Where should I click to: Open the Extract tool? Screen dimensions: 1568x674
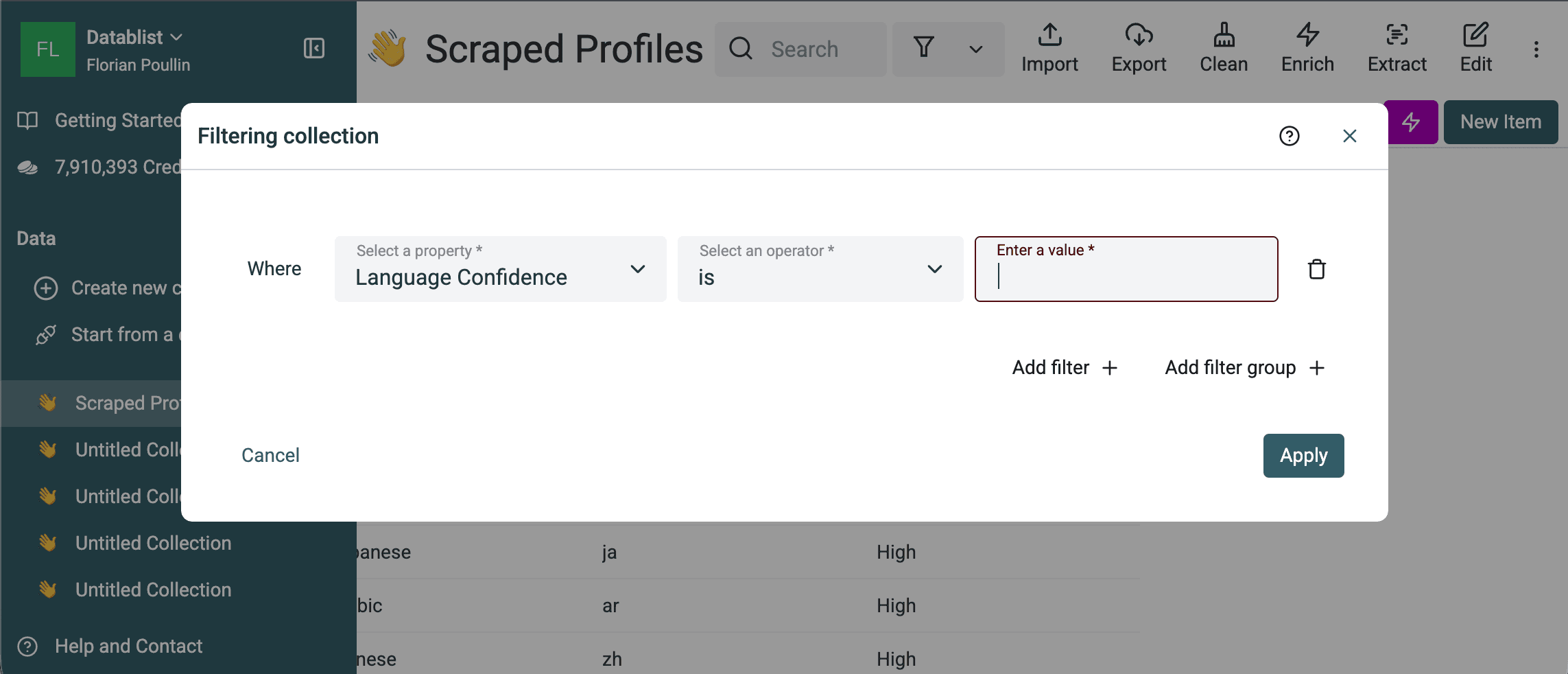click(x=1397, y=49)
